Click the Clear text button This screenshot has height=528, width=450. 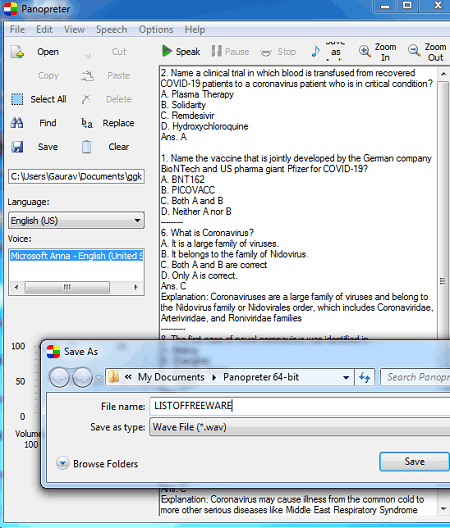(x=119, y=147)
